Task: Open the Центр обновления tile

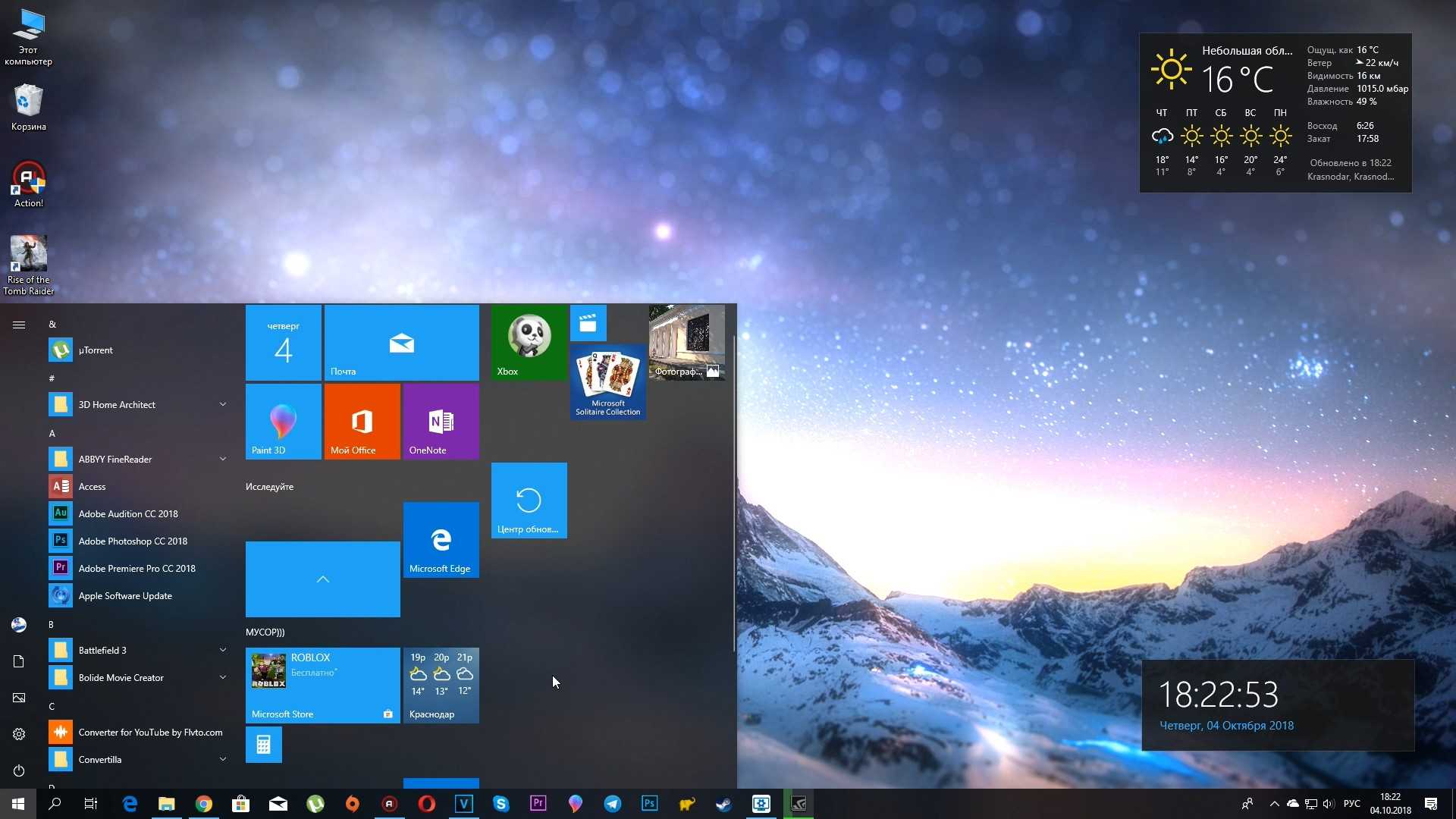Action: point(529,500)
